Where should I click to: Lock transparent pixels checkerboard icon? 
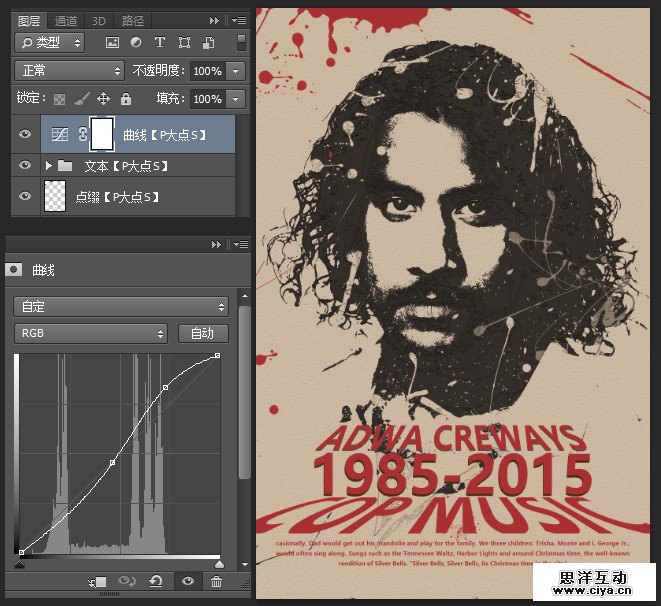[59, 99]
